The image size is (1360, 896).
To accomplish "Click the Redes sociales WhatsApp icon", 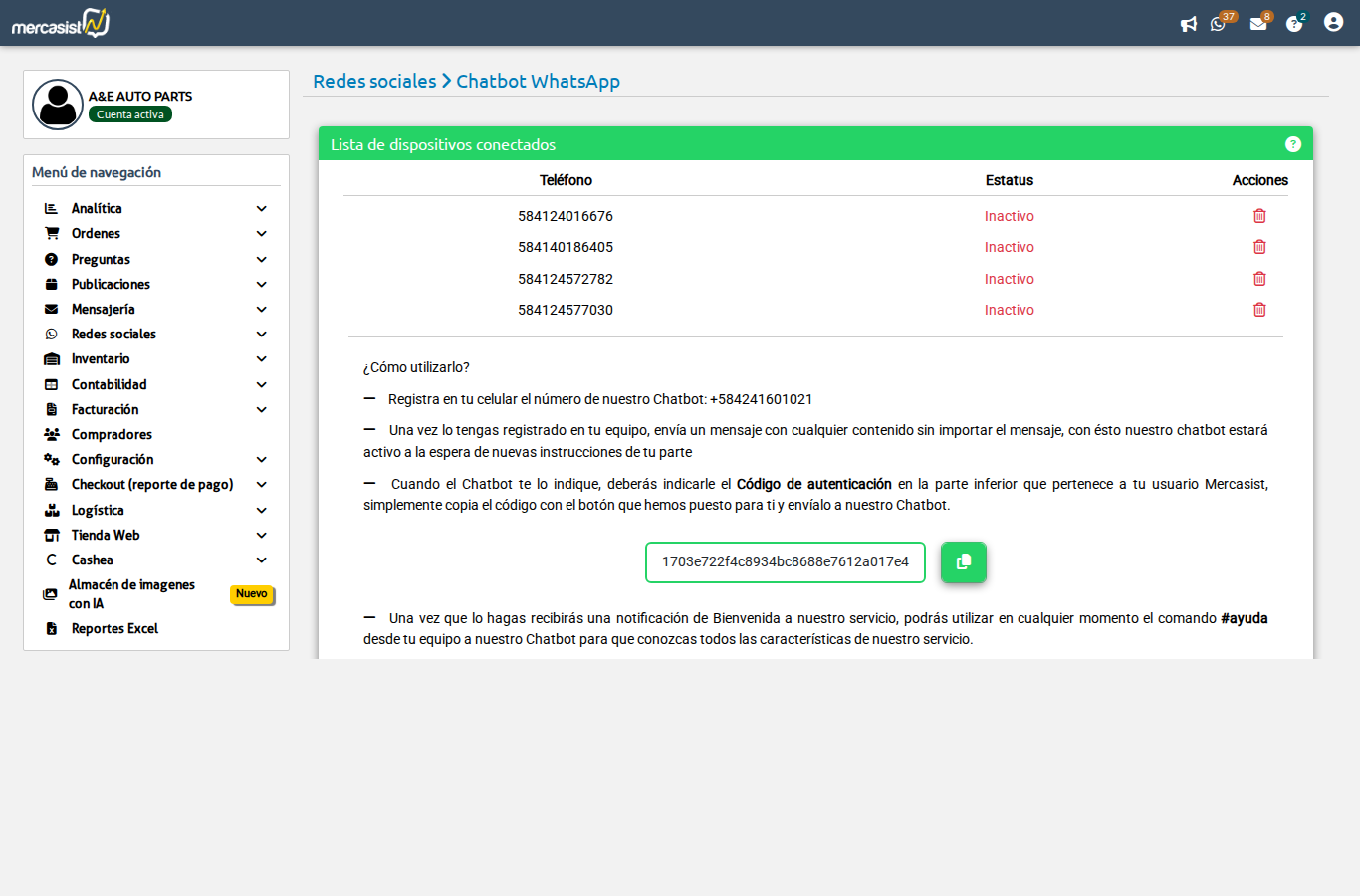I will [x=51, y=334].
